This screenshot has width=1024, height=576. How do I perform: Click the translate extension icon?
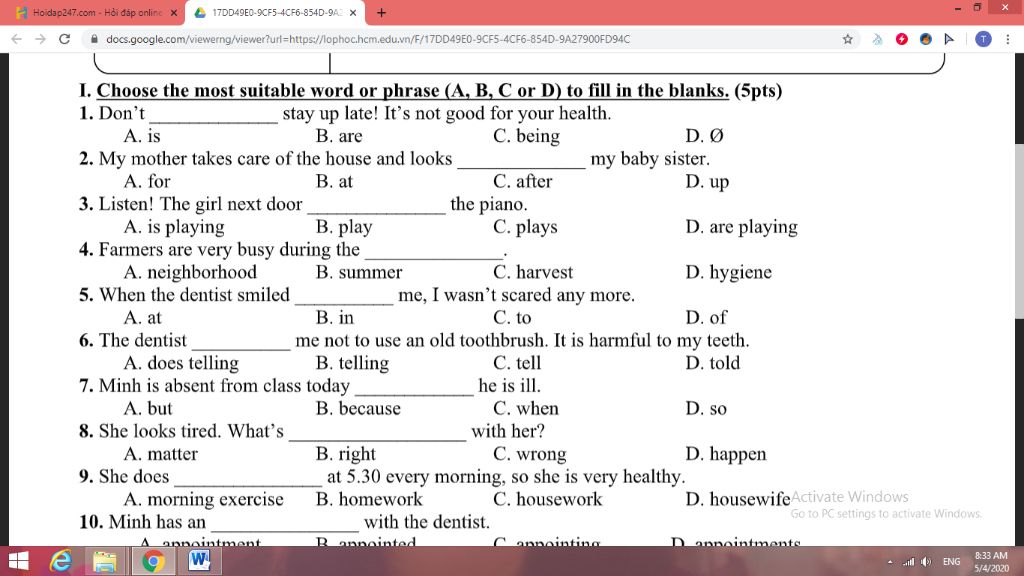click(877, 39)
